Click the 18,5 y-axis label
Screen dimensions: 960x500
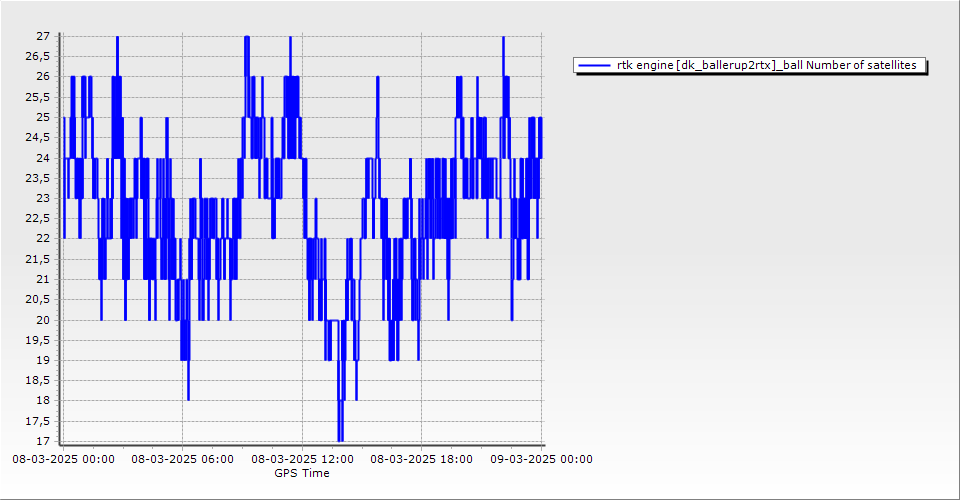point(38,381)
